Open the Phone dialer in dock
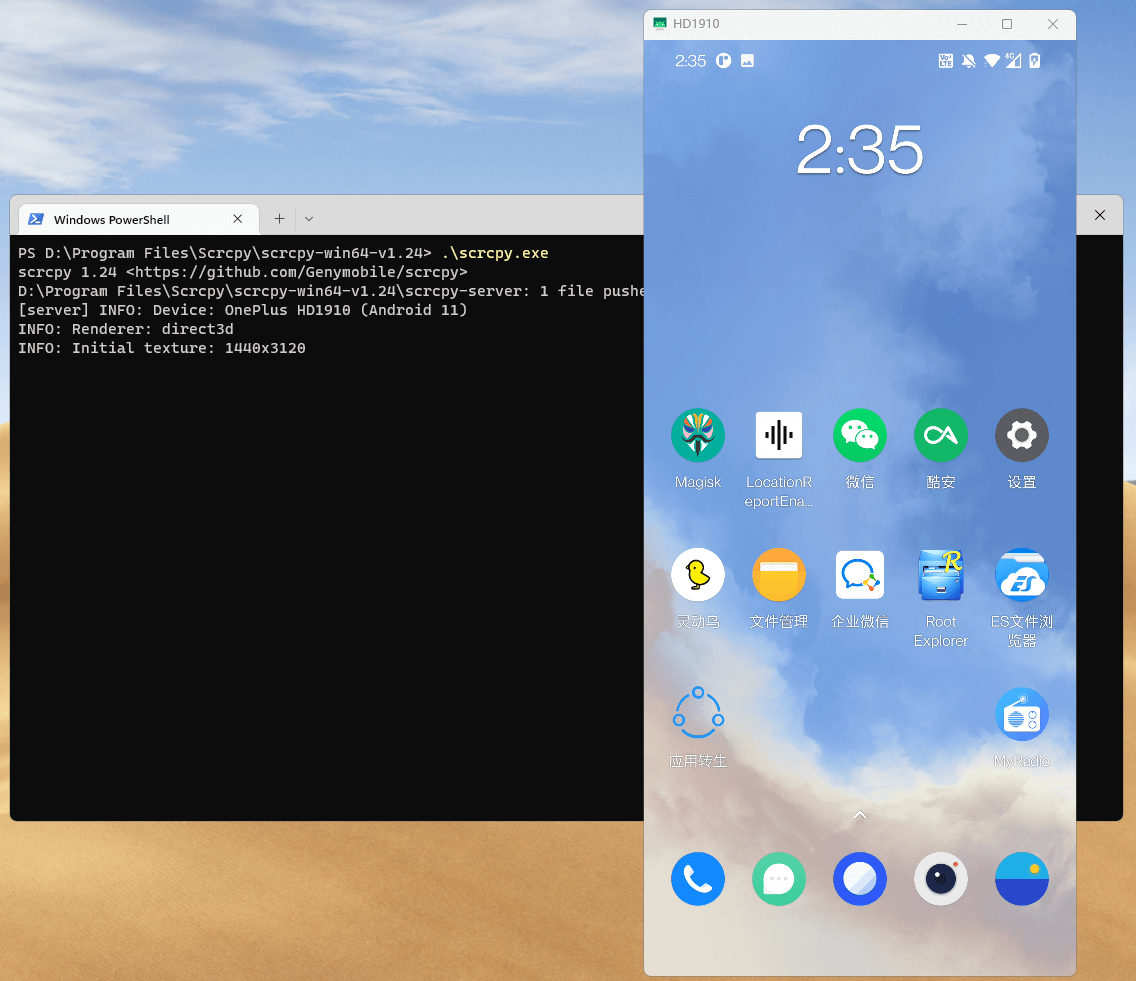This screenshot has width=1136, height=981. pos(697,879)
